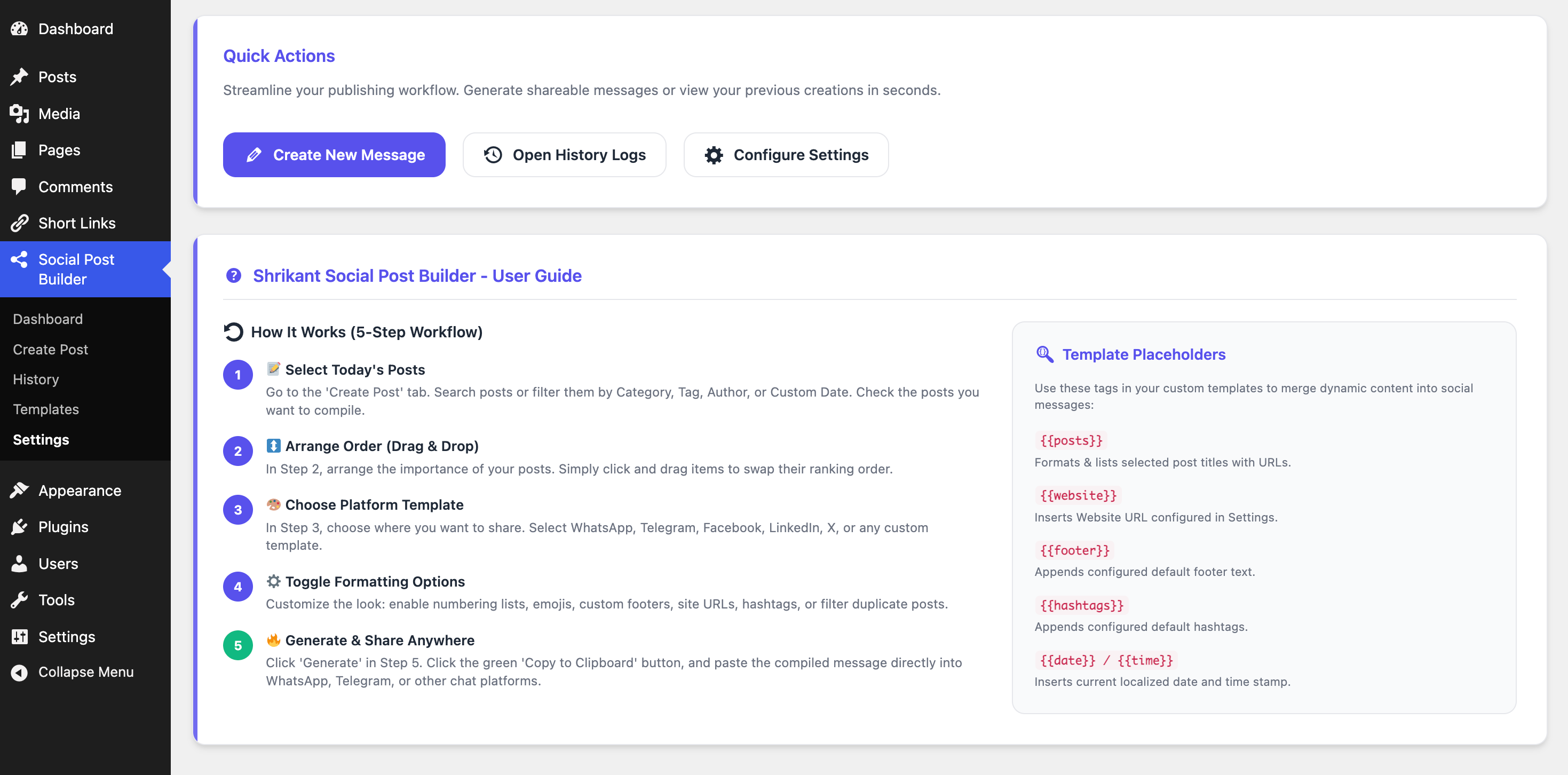Screen dimensions: 1568x775
Task: Open the Users menu
Action: [x=85, y=563]
